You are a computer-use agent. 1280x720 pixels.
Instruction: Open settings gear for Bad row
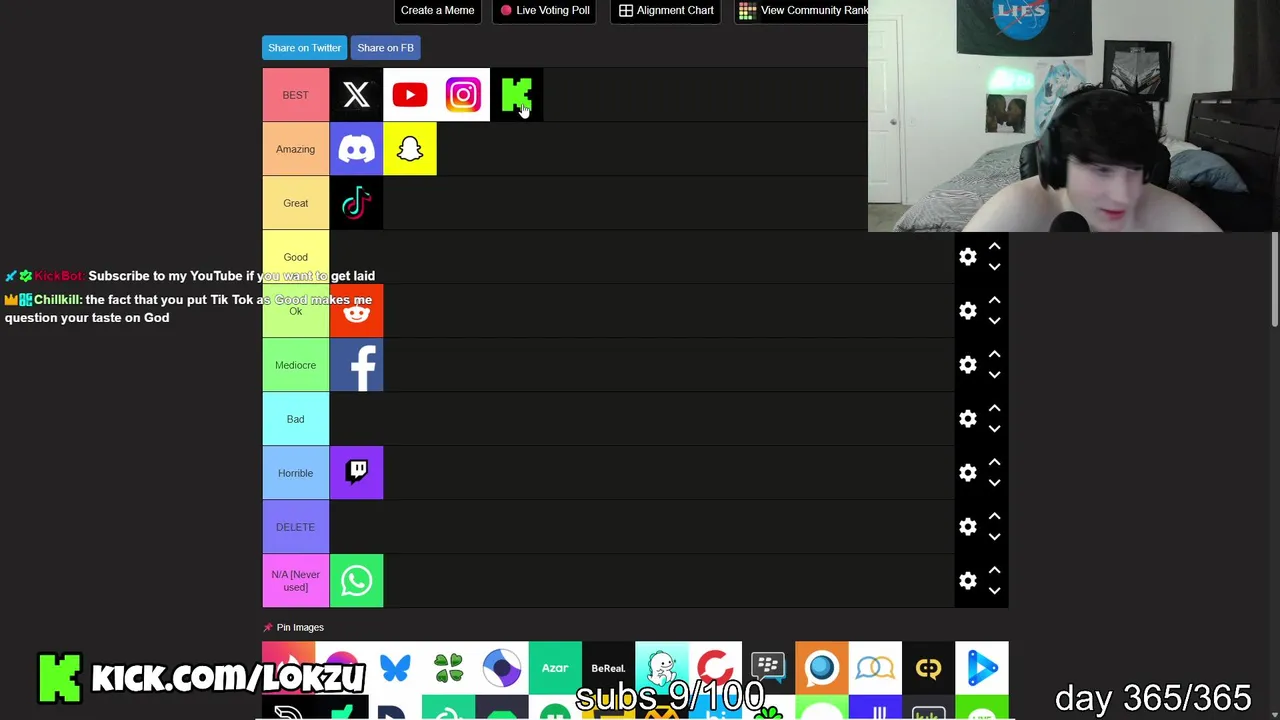click(968, 419)
